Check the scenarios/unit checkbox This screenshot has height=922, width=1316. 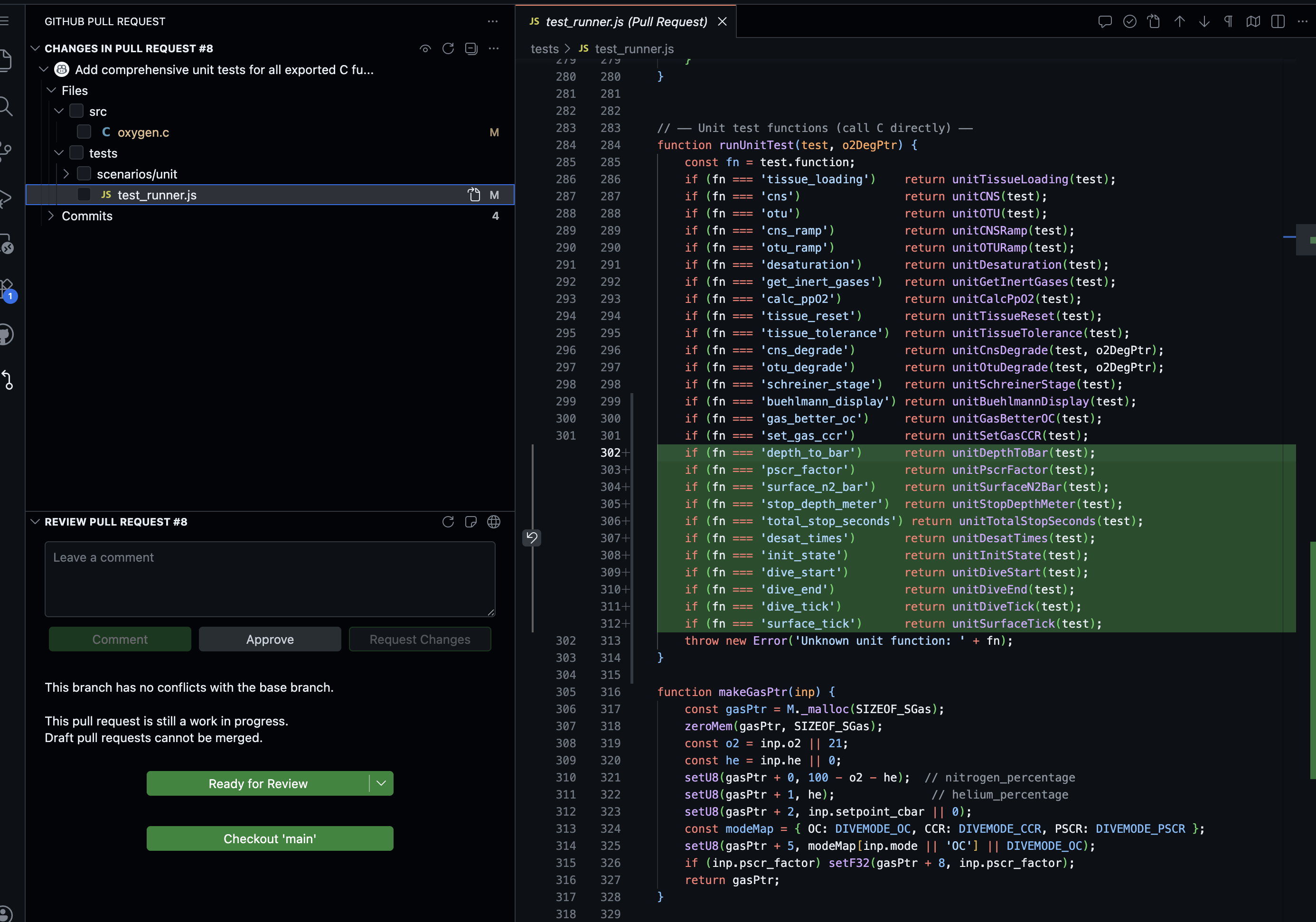point(84,174)
